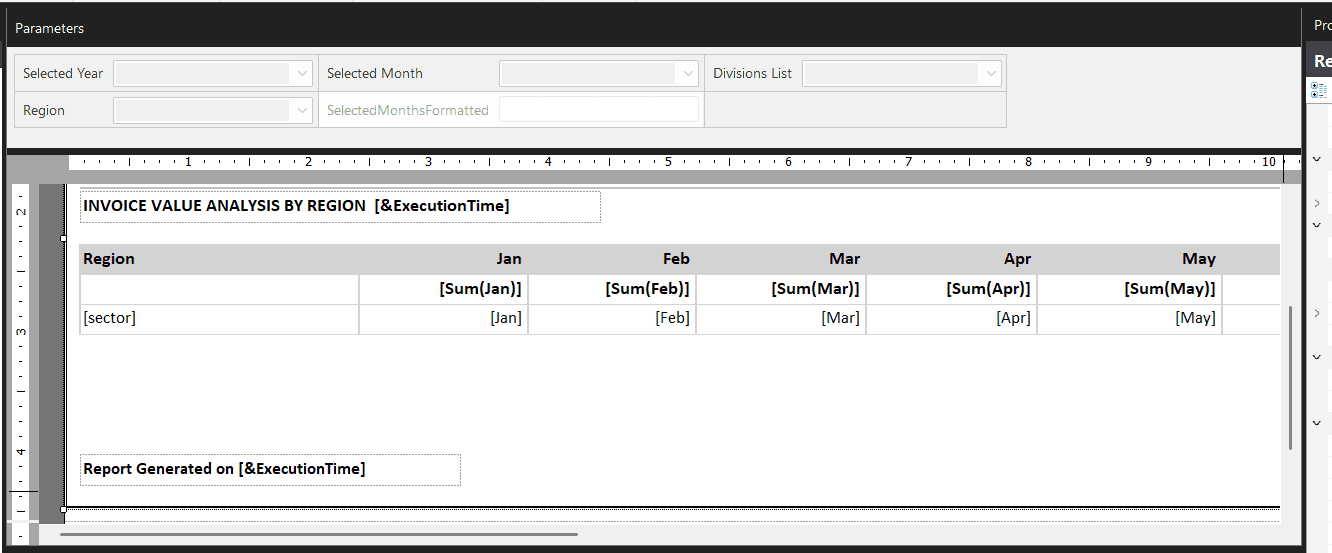Select the [Feb] detail cell
Screen dimensions: 1332x553
(611, 318)
